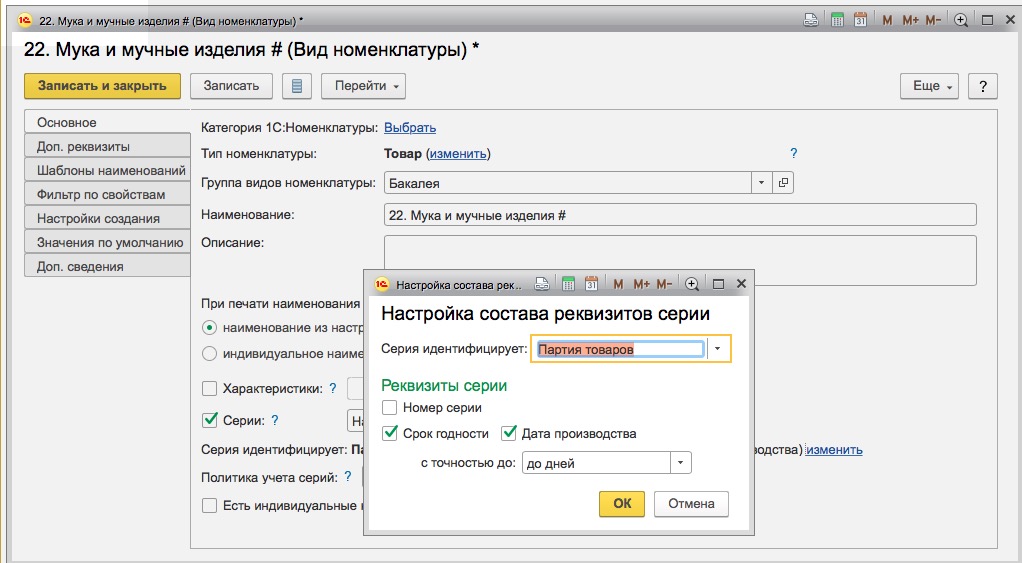Toggle the Дата производства checkbox

pyautogui.click(x=508, y=433)
